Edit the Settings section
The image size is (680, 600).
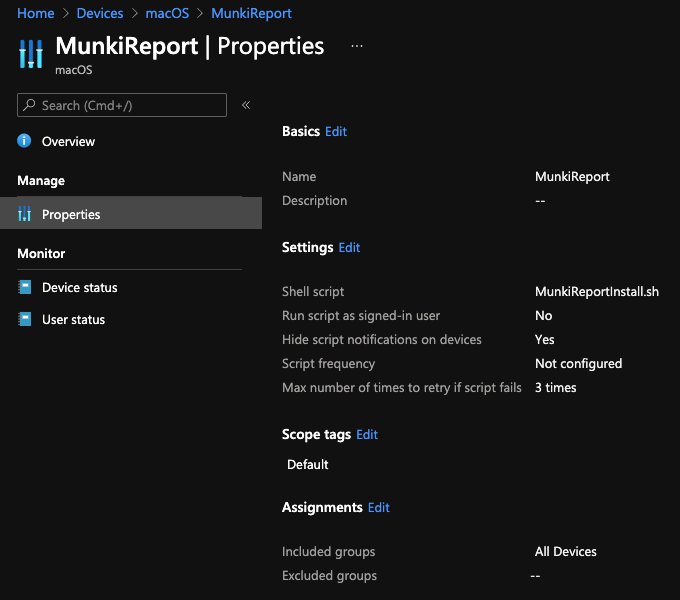point(349,247)
